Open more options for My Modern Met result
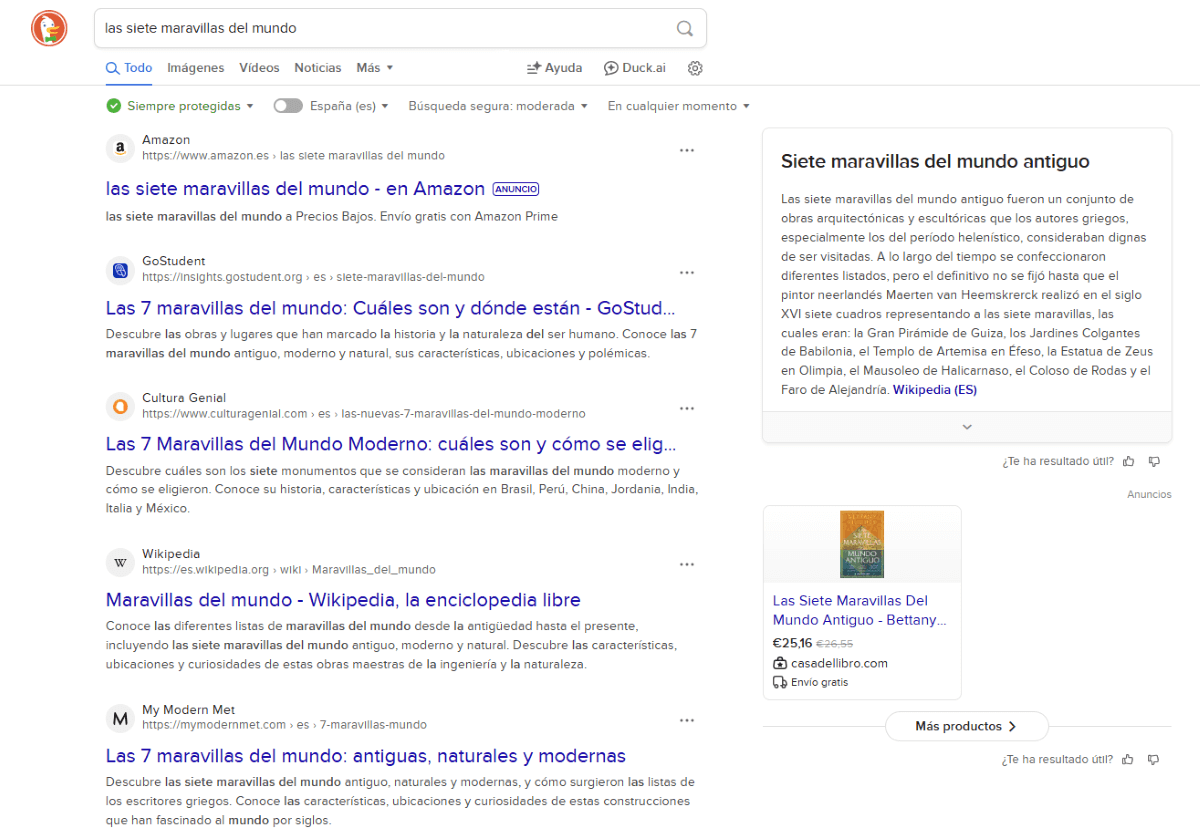 687,720
